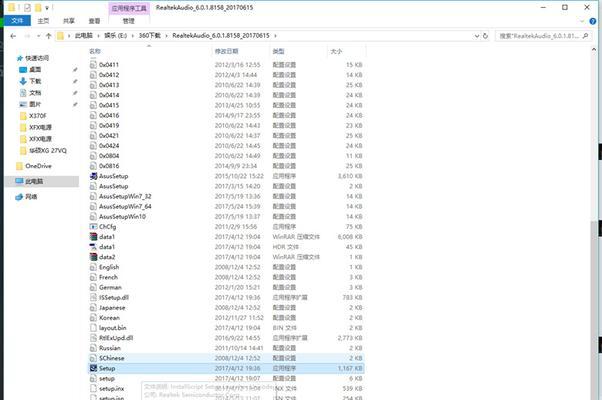
Task: Select the ChCfg application icon
Action: click(x=93, y=226)
